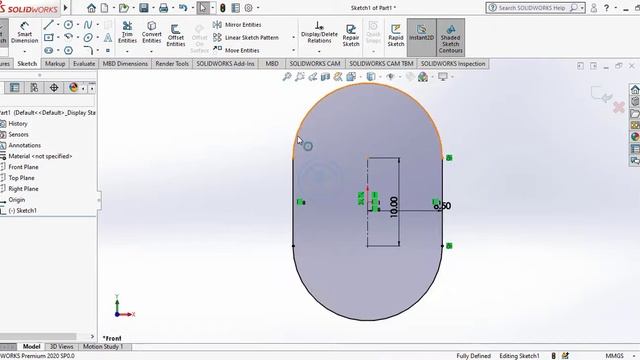This screenshot has width=640, height=360.
Task: Select the Sketch Fillet tool
Action: pos(88,50)
